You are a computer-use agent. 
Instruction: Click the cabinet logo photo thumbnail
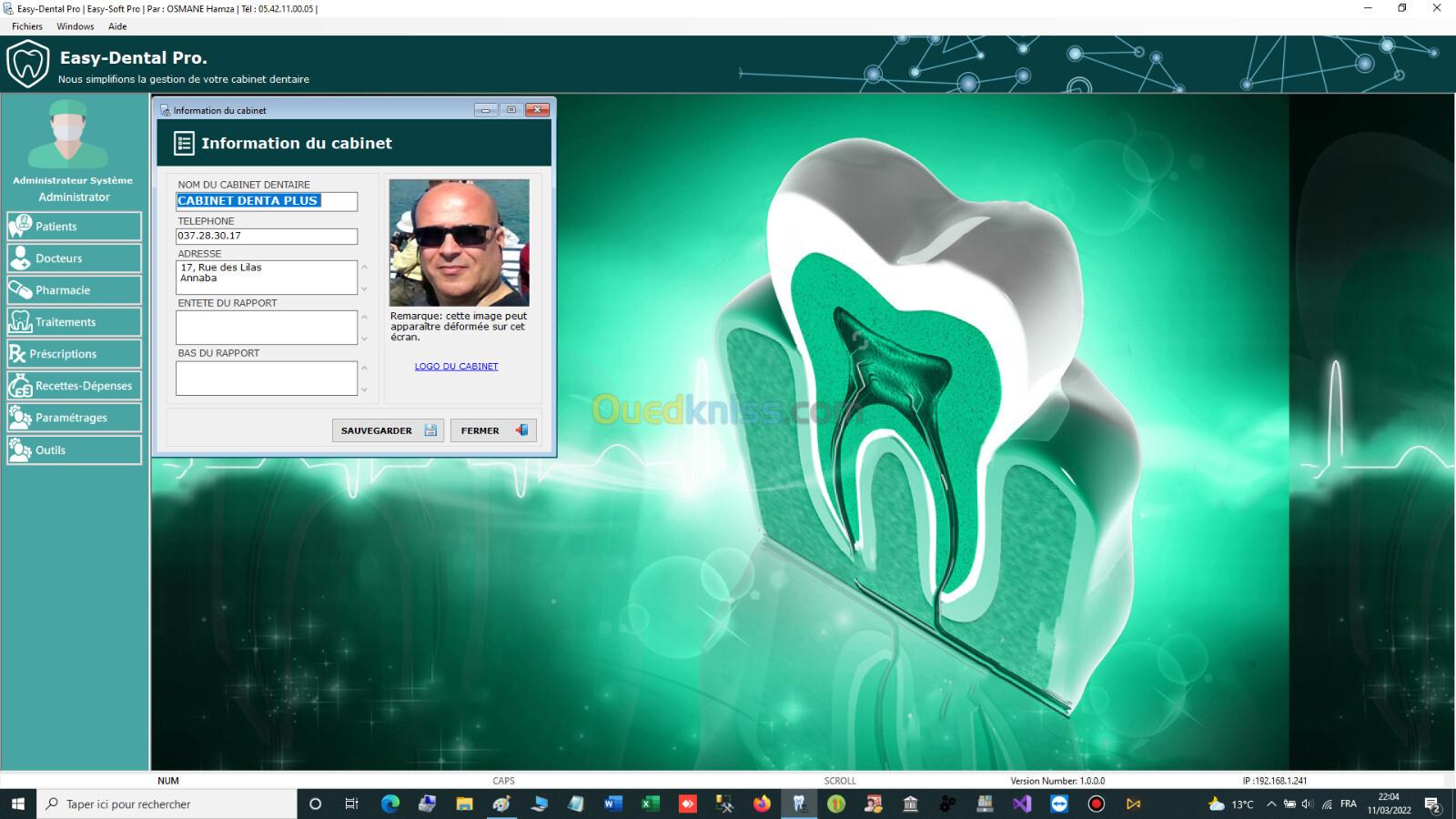(459, 242)
